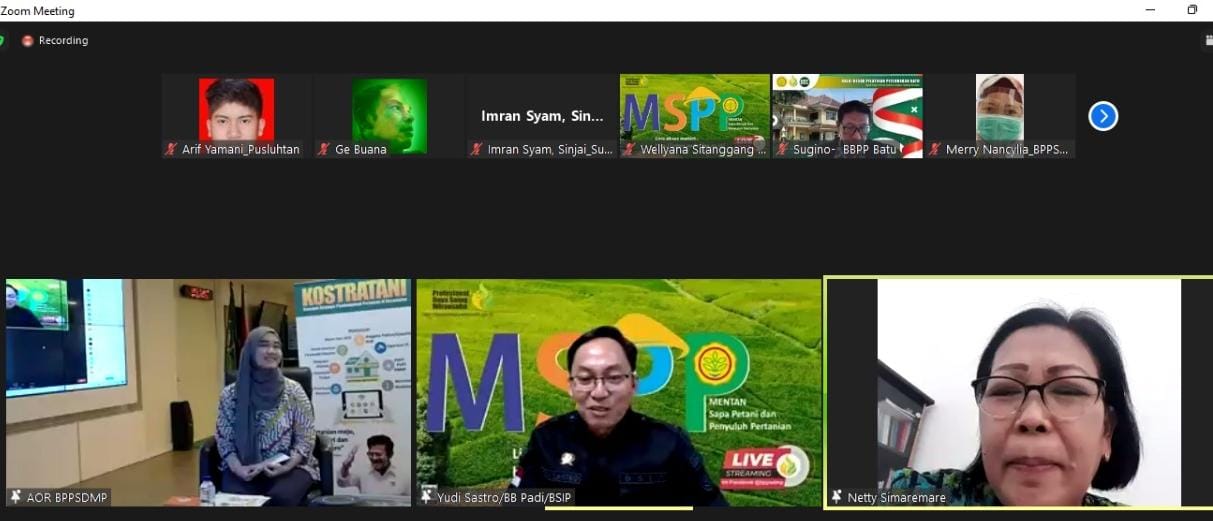Viewport: 1213px width, 521px height.
Task: Restore down the Zoom Meeting window
Action: [1192, 10]
